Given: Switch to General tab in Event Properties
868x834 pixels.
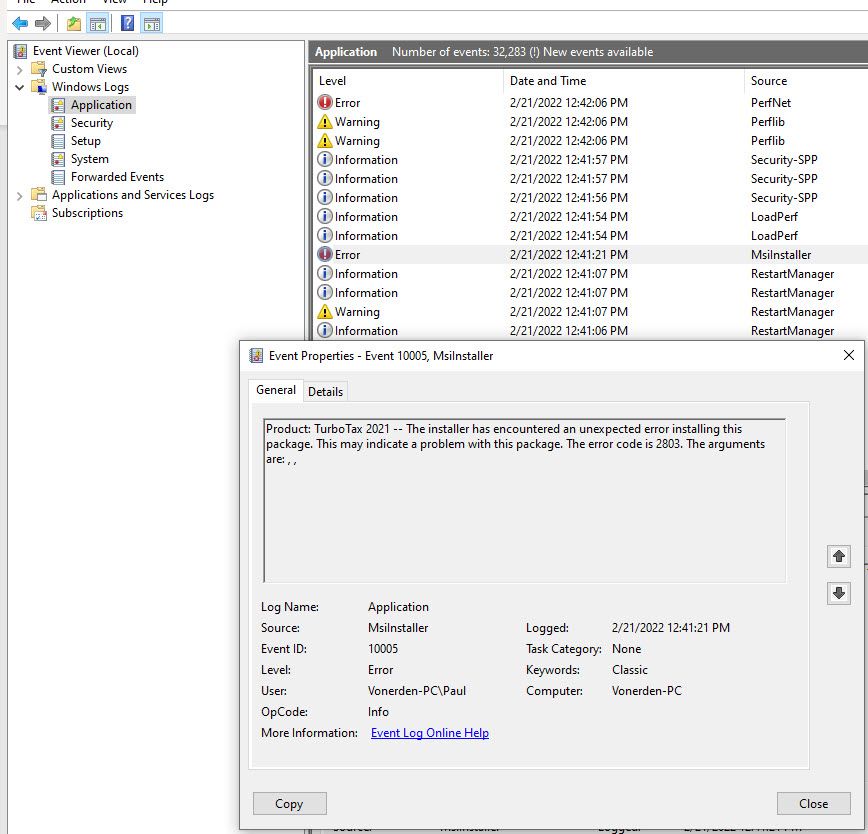Looking at the screenshot, I should (x=276, y=390).
